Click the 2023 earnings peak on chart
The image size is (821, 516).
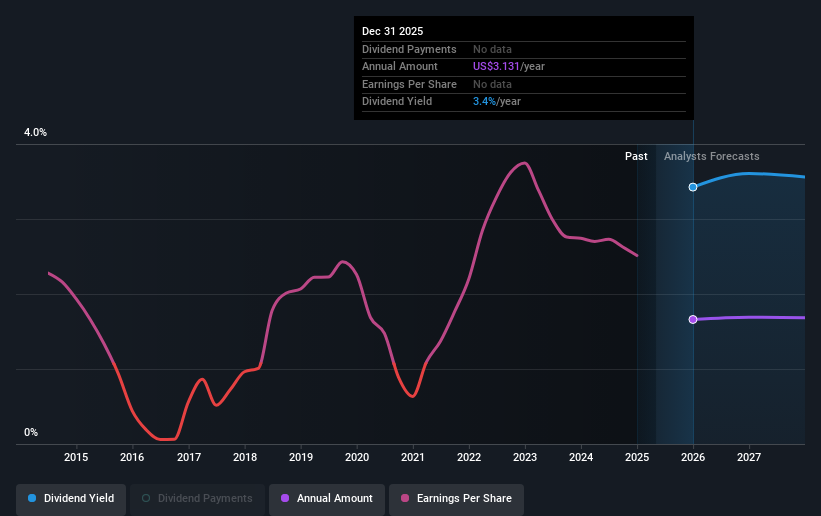tap(524, 163)
